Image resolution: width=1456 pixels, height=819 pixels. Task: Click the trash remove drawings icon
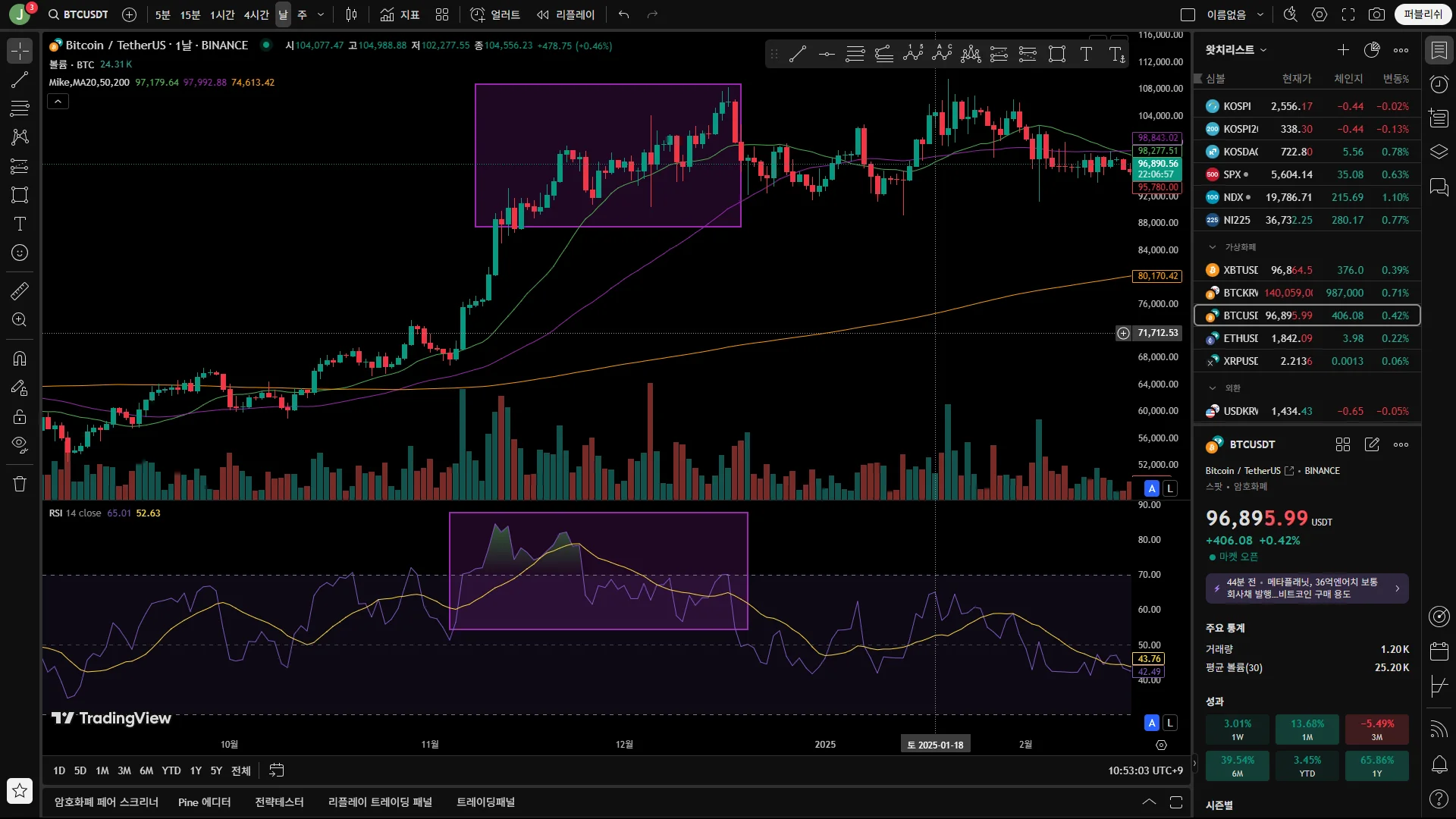tap(20, 484)
